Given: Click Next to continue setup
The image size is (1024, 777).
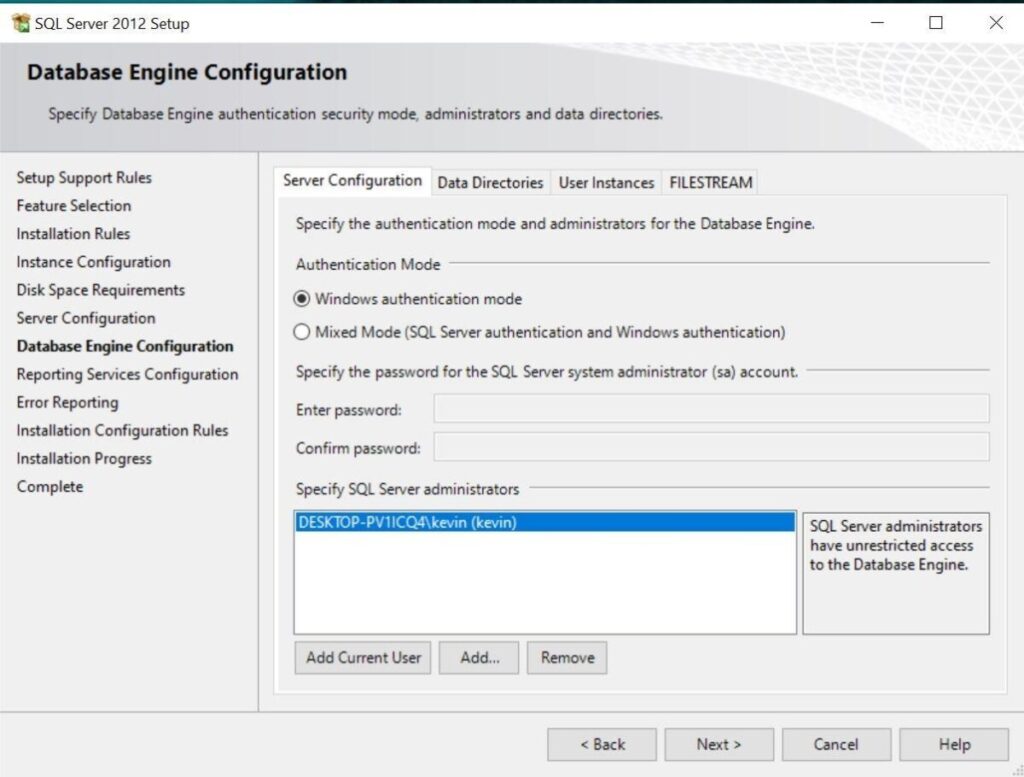Looking at the screenshot, I should (x=718, y=744).
